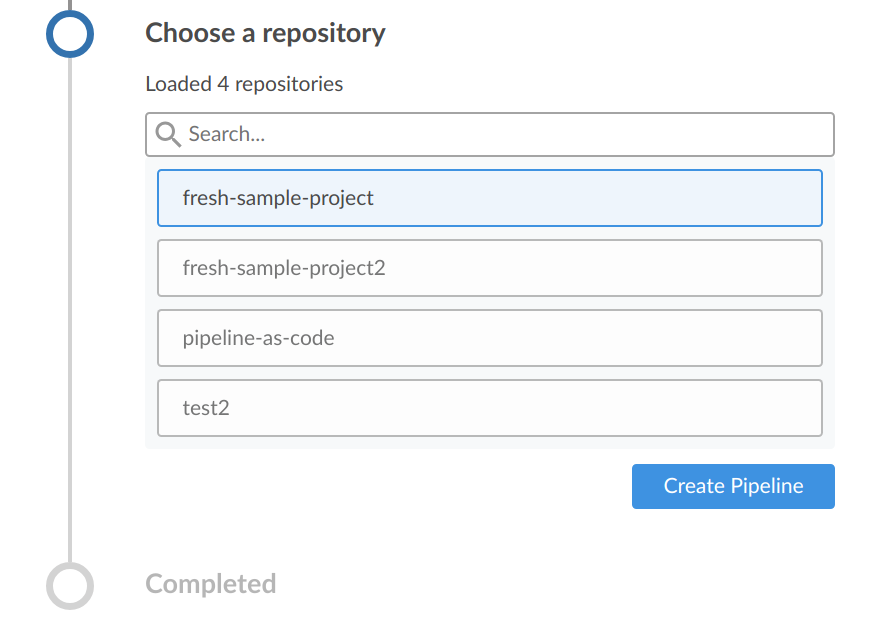Click the empty right side of the pipeline-as-code row
The height and width of the screenshot is (639, 886).
(x=700, y=338)
